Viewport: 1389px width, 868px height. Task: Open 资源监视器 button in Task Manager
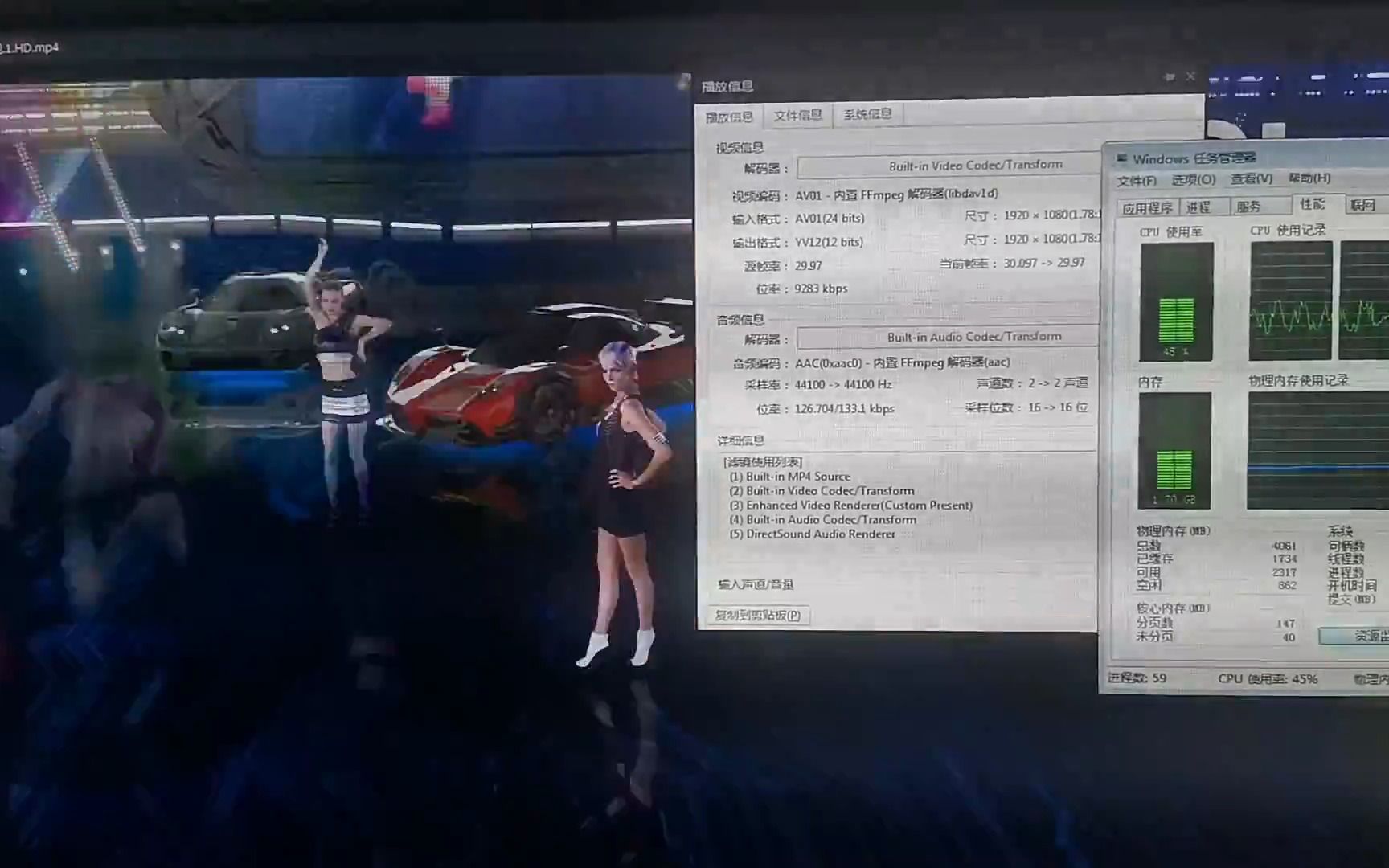click(x=1354, y=636)
